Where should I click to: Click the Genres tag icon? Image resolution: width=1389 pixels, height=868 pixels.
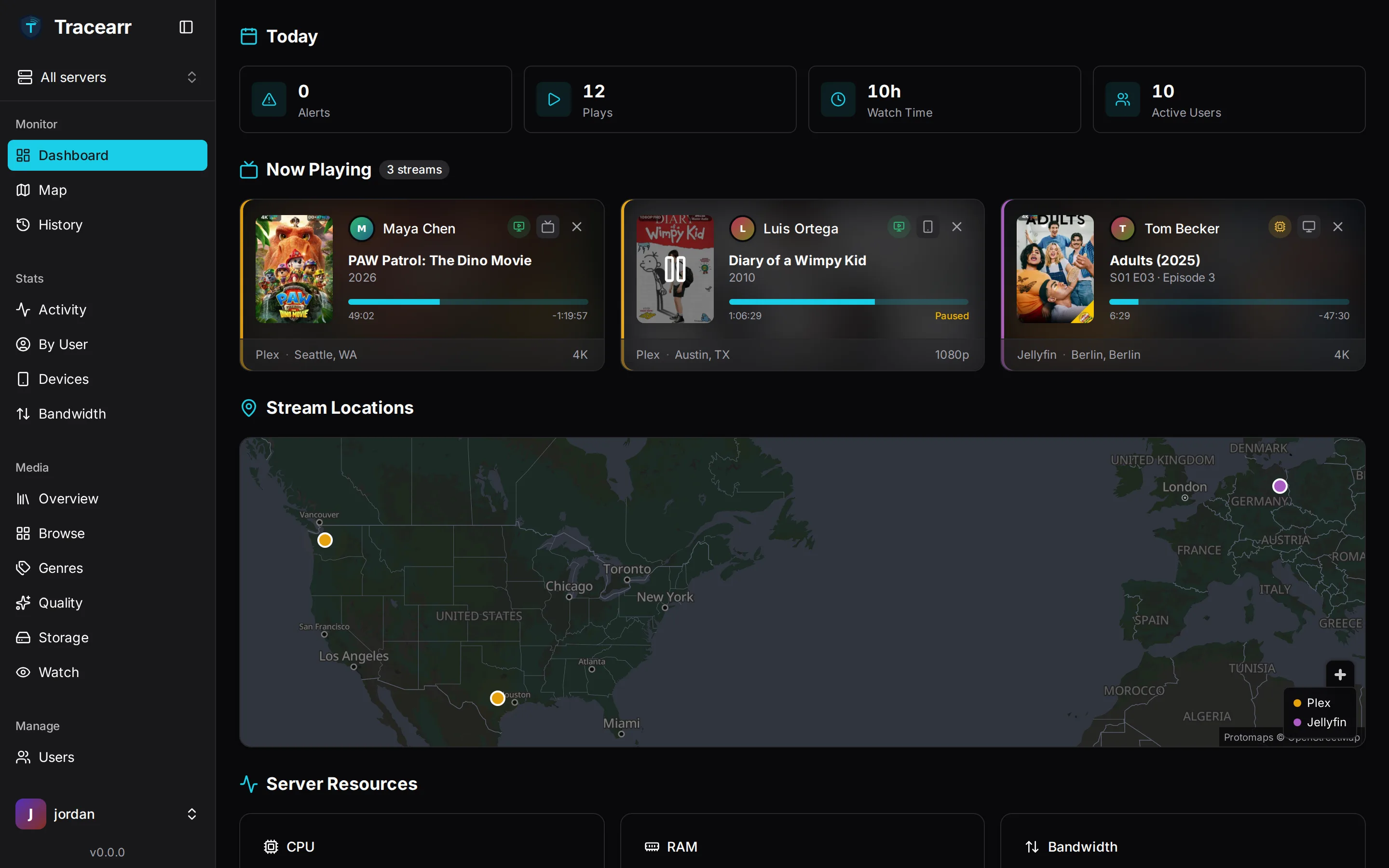click(23, 569)
